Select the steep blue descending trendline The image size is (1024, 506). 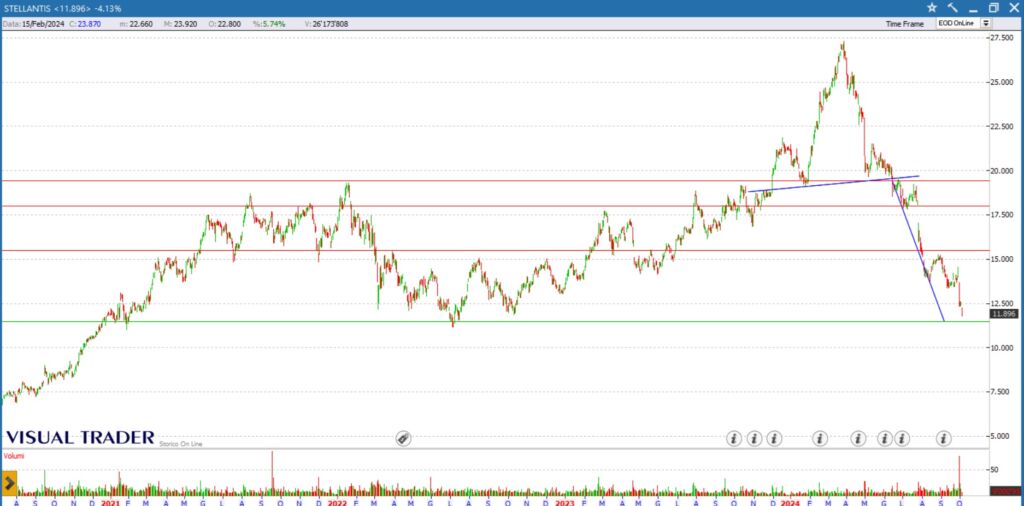click(918, 251)
